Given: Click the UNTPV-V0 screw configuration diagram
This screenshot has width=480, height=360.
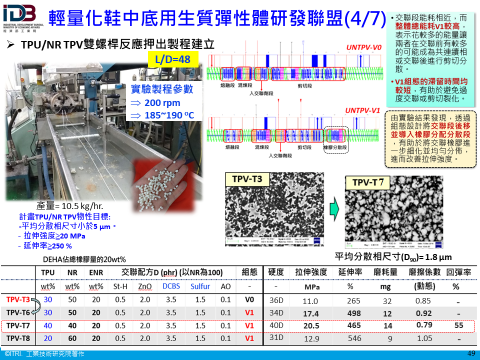Looking at the screenshot, I should 295,68.
